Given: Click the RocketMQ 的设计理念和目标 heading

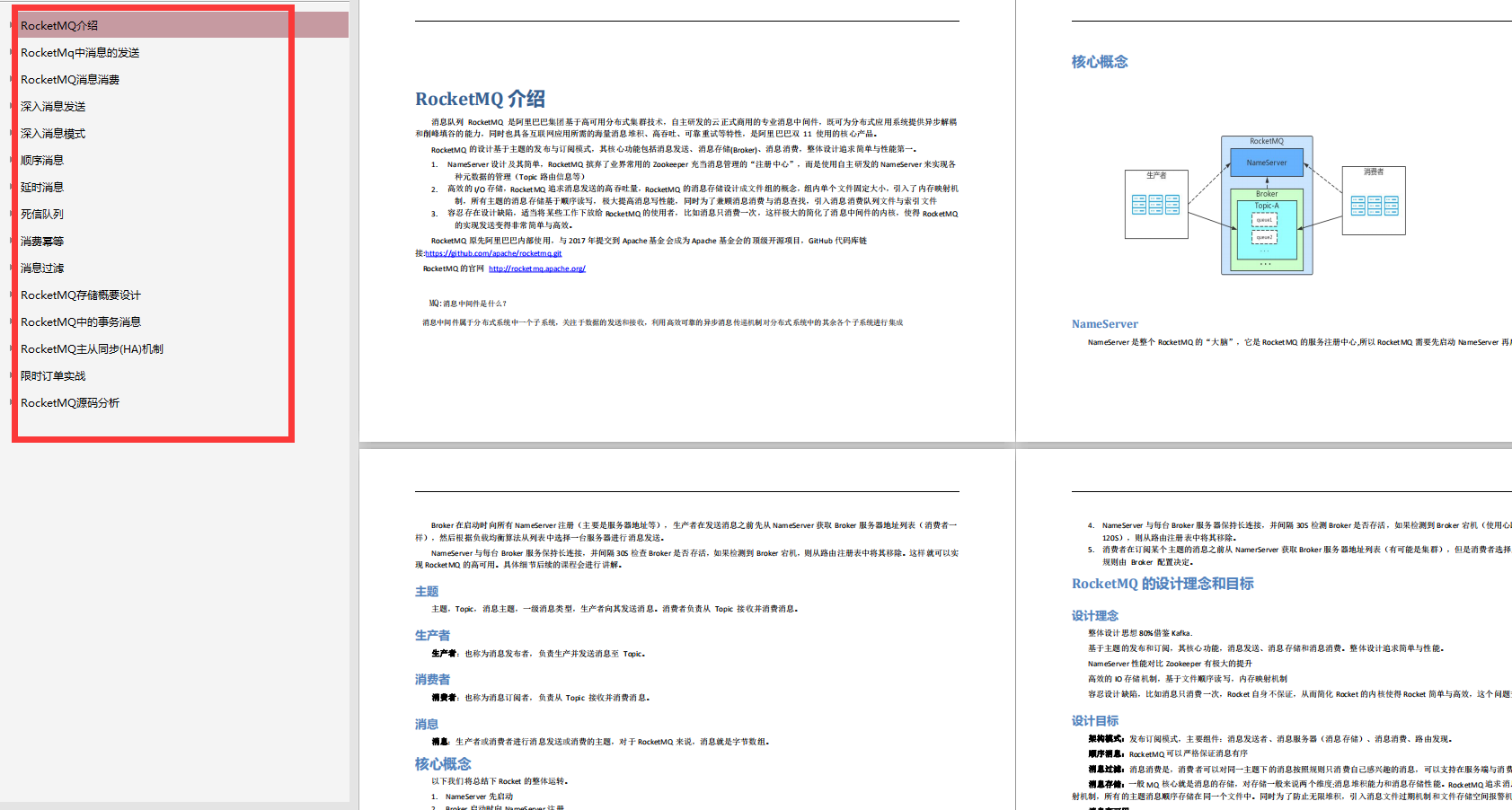Looking at the screenshot, I should point(1163,584).
